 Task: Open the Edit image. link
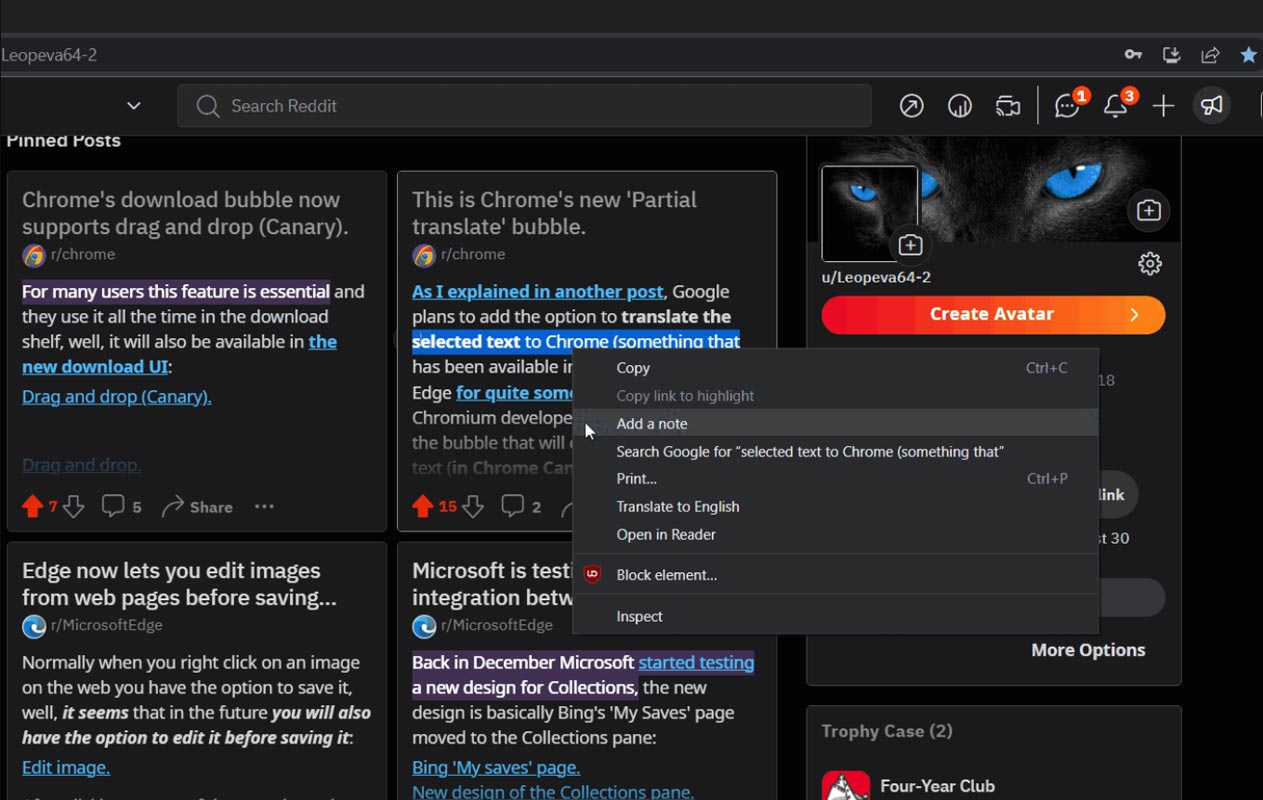(66, 768)
